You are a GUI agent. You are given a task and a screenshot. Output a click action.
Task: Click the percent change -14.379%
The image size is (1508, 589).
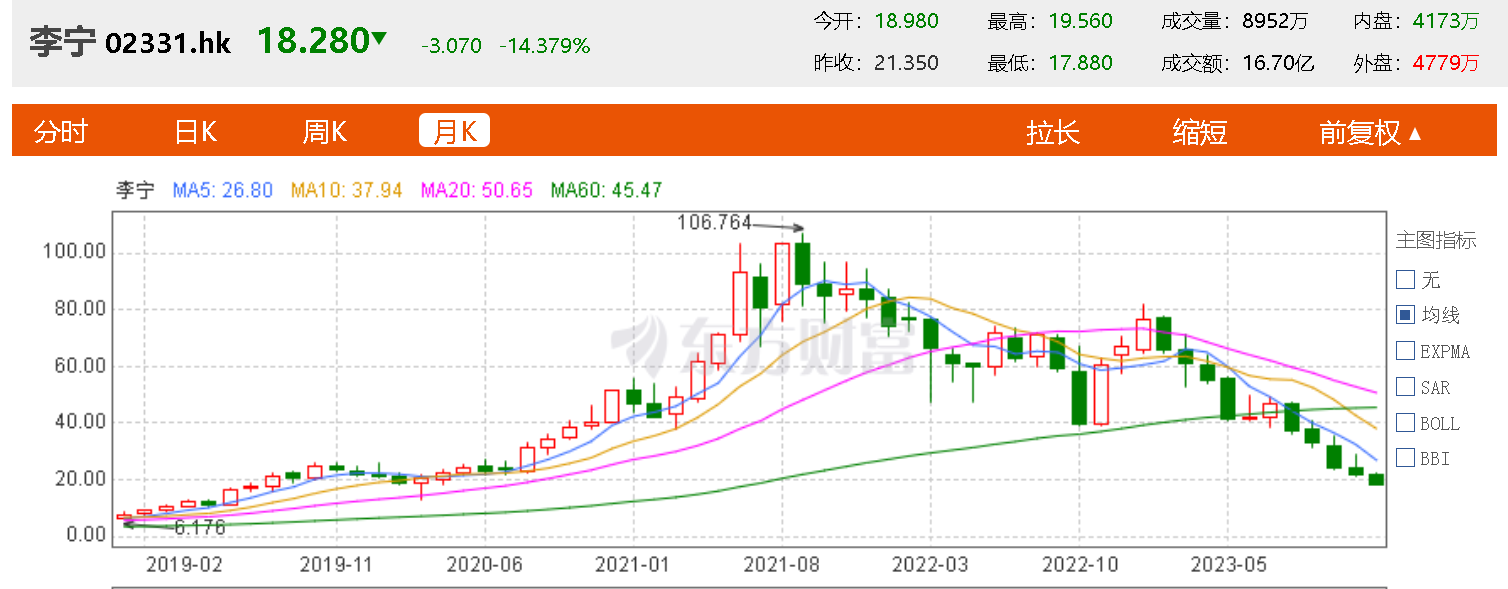pyautogui.click(x=545, y=46)
